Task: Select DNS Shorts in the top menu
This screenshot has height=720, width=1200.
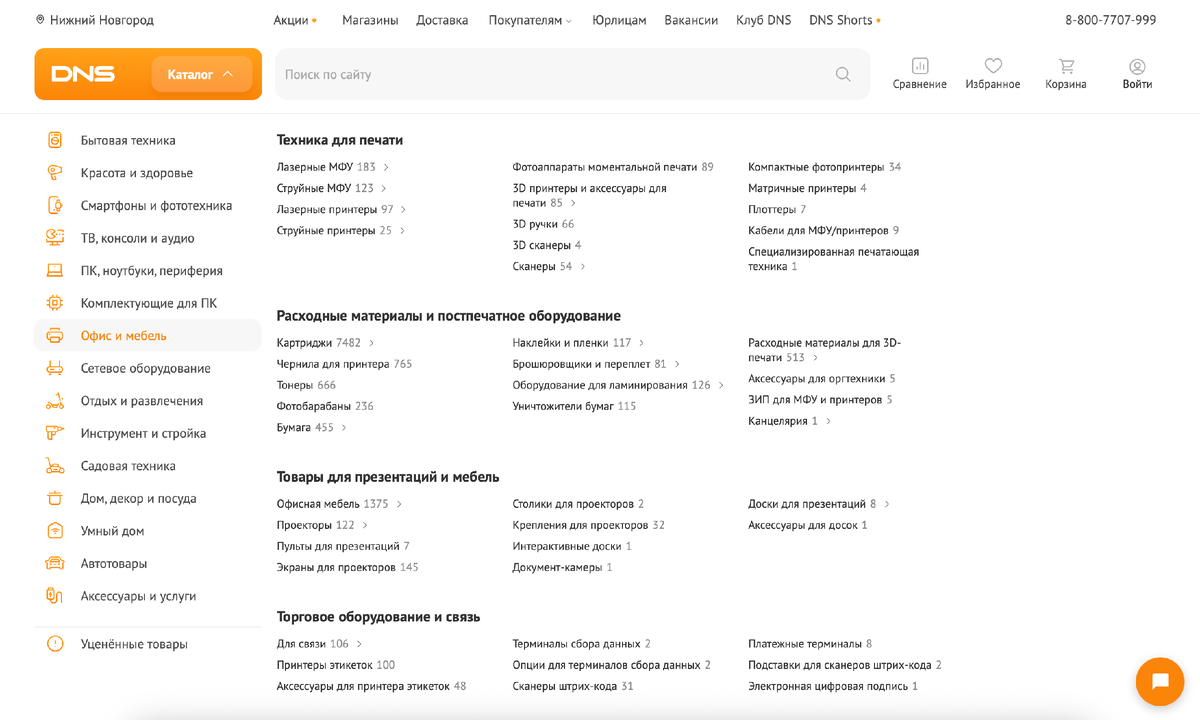Action: click(840, 18)
